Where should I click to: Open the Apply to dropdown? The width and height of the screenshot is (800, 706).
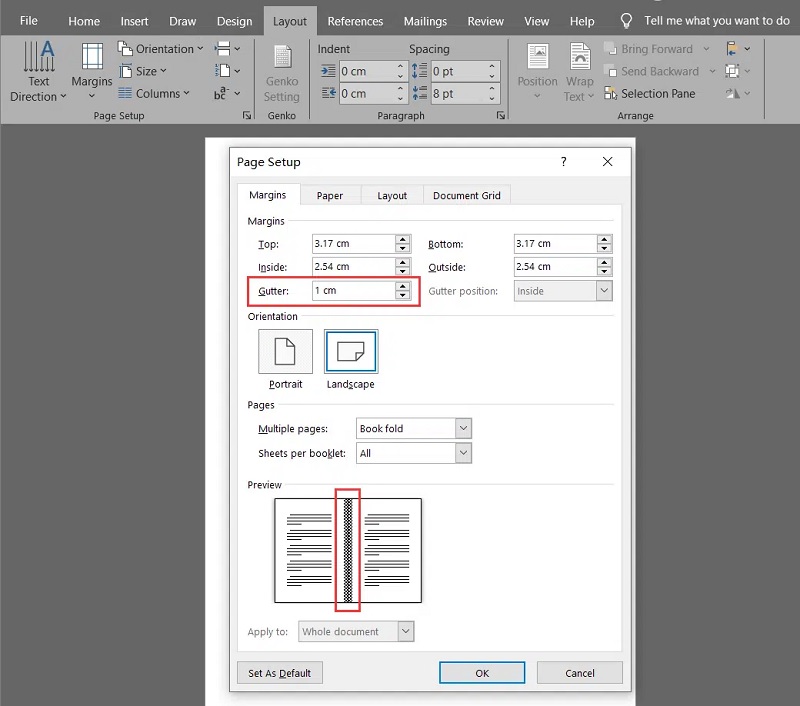tap(356, 632)
